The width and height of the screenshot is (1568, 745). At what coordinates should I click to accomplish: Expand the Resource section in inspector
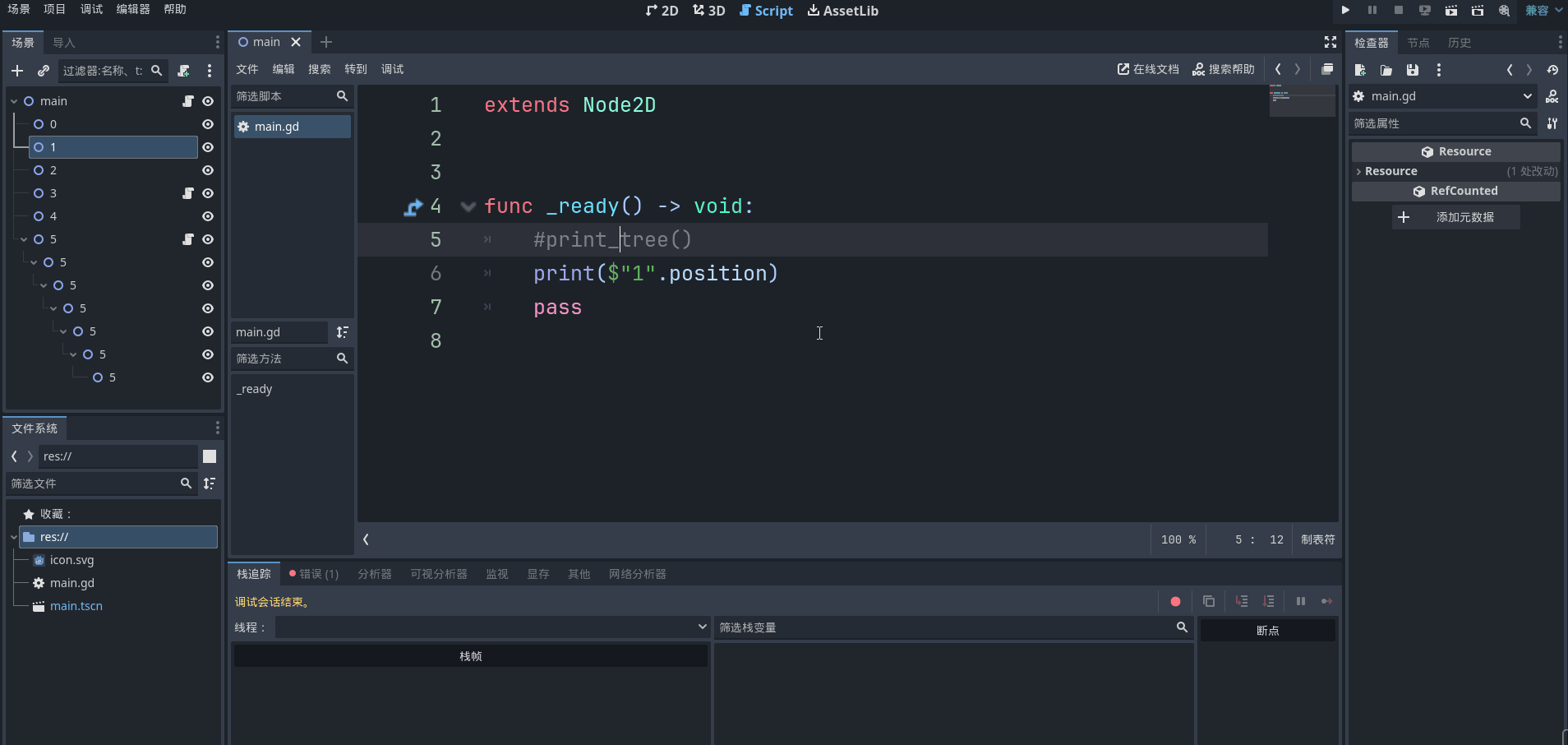point(1359,171)
